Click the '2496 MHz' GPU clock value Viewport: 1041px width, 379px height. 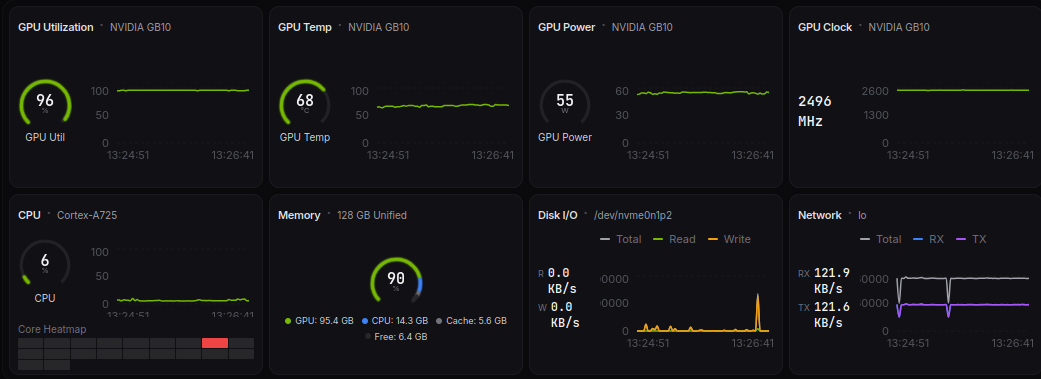[x=815, y=112]
